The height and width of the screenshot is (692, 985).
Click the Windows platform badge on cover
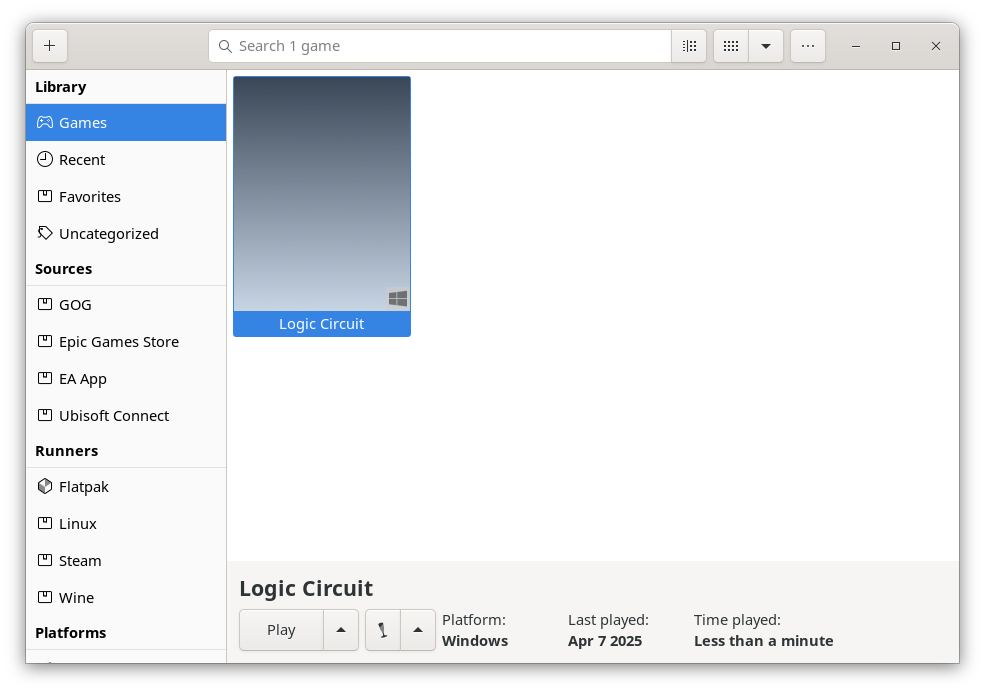coord(398,298)
